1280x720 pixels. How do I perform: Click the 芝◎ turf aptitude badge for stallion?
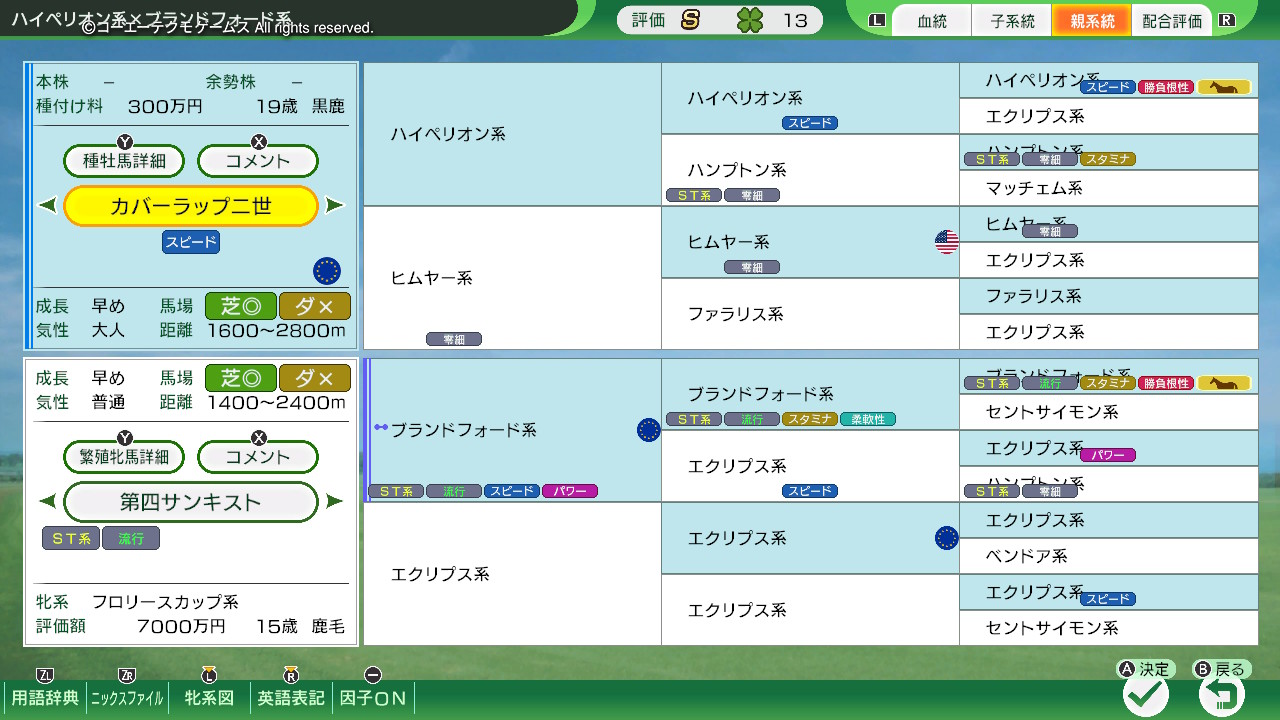tap(240, 307)
